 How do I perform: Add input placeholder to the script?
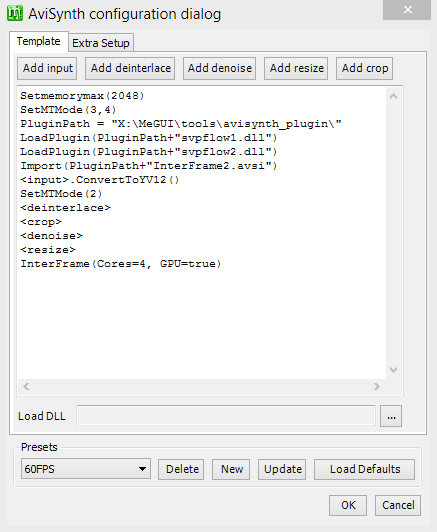pyautogui.click(x=48, y=68)
